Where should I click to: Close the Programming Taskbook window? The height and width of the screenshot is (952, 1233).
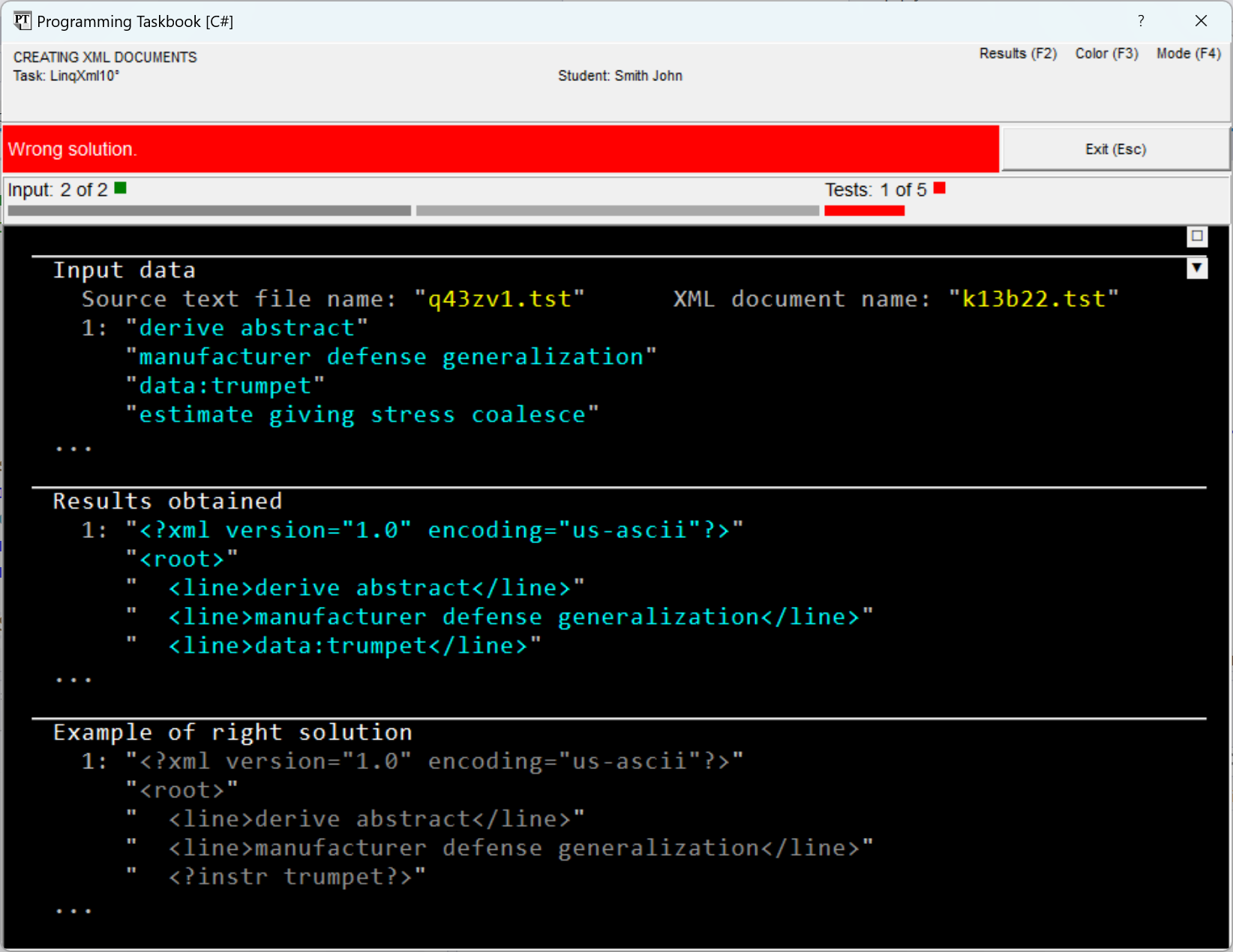point(1201,21)
